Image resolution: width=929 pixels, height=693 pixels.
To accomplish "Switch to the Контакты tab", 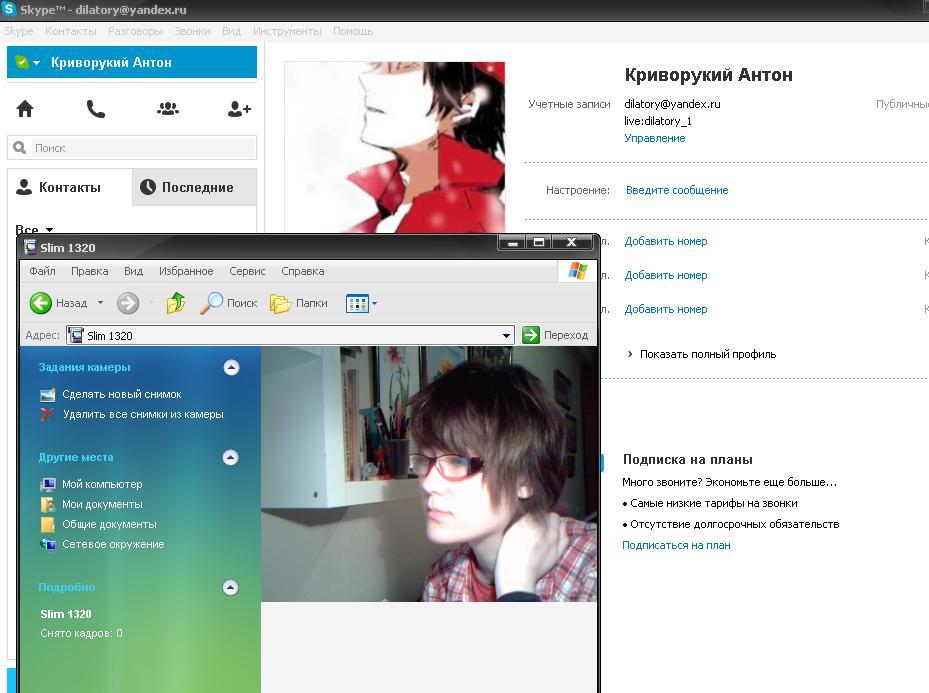I will coord(69,187).
